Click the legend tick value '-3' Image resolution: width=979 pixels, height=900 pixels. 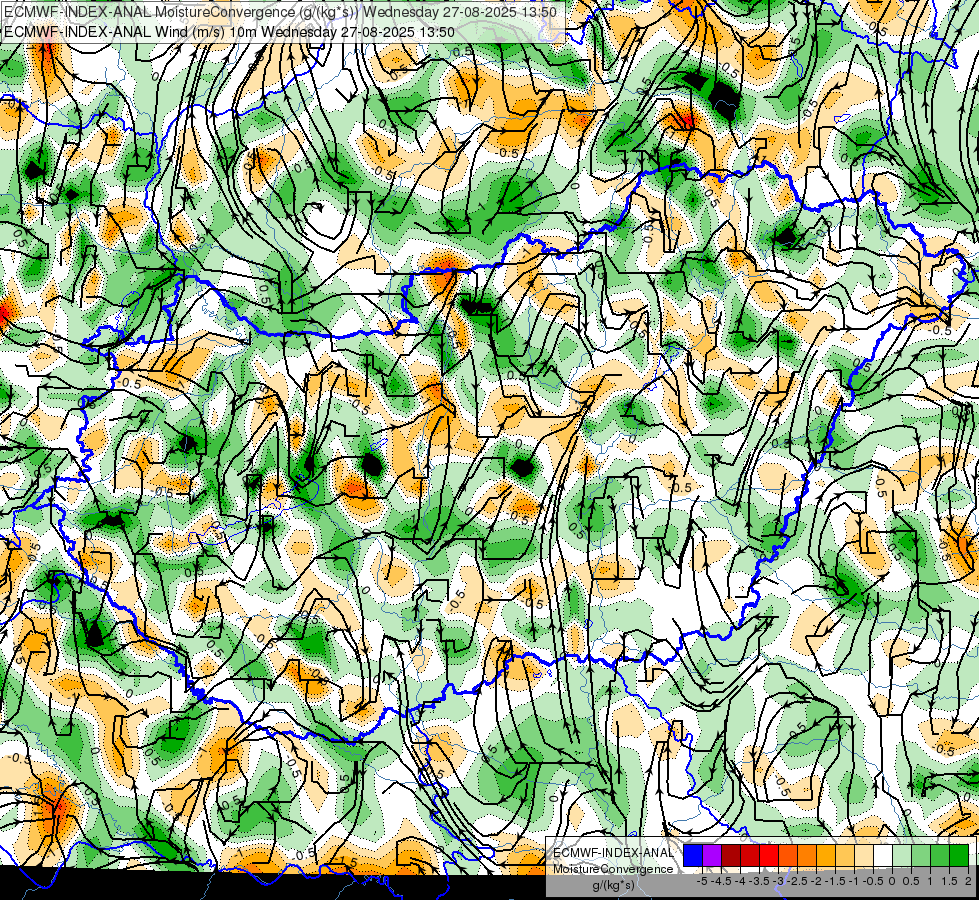778,881
